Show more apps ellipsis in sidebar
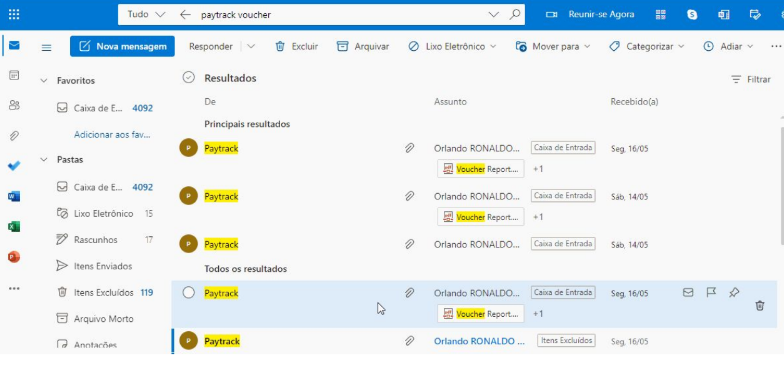The width and height of the screenshot is (784, 365). coord(14,288)
